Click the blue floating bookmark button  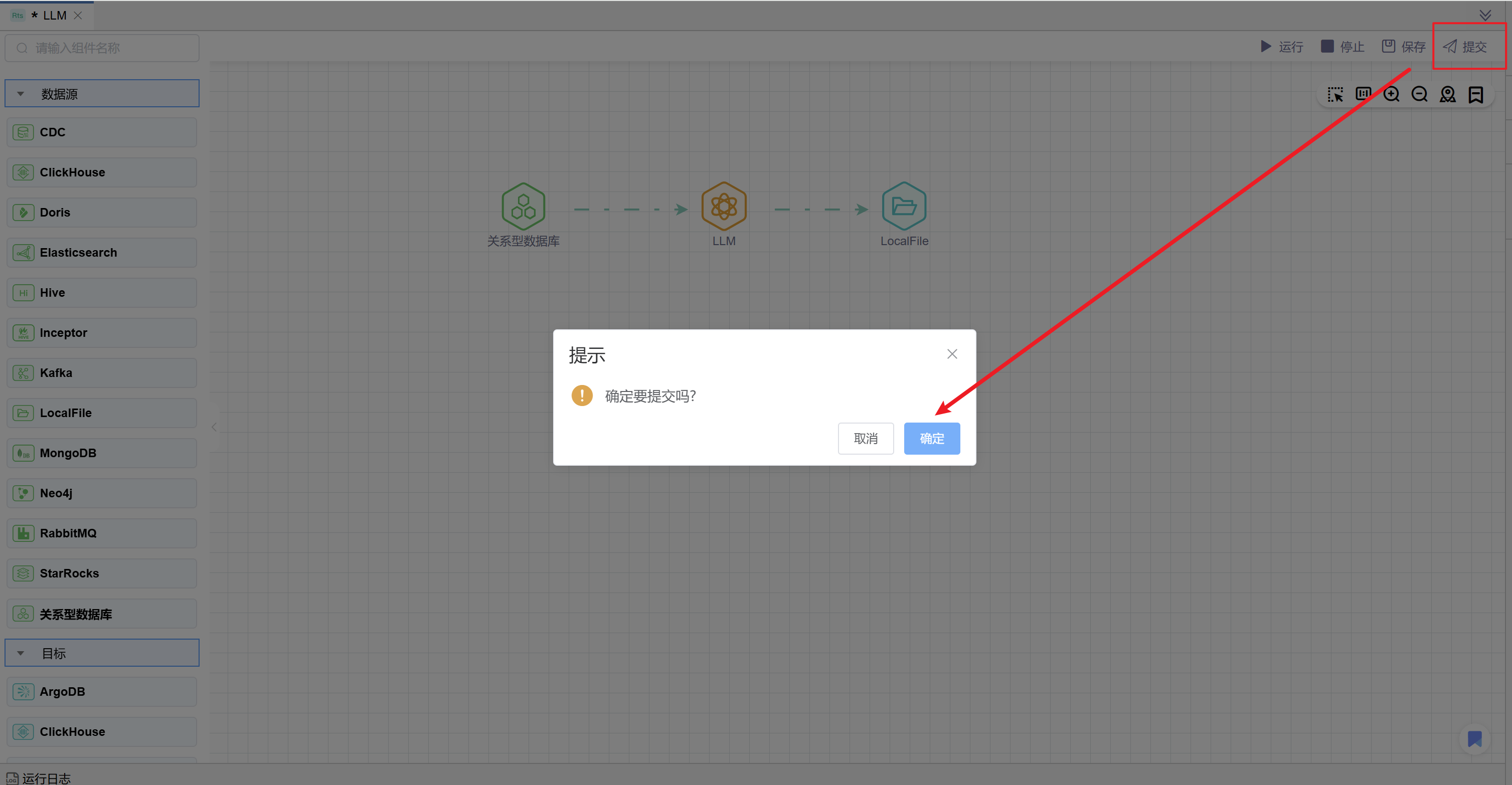click(x=1474, y=739)
